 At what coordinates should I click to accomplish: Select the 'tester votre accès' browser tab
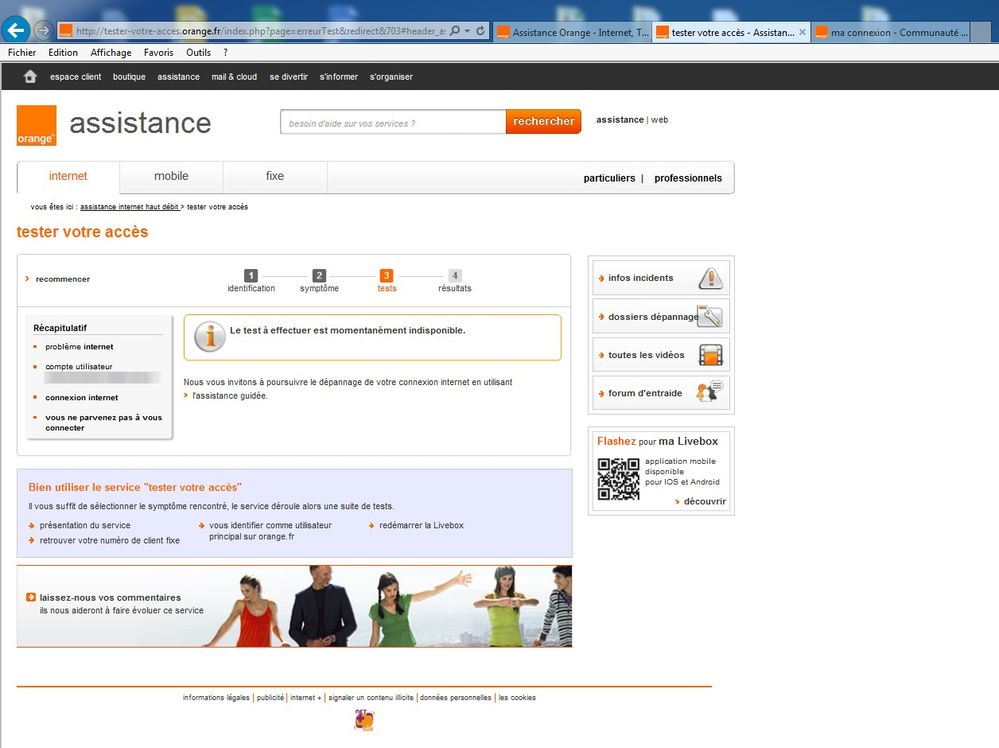tap(731, 32)
